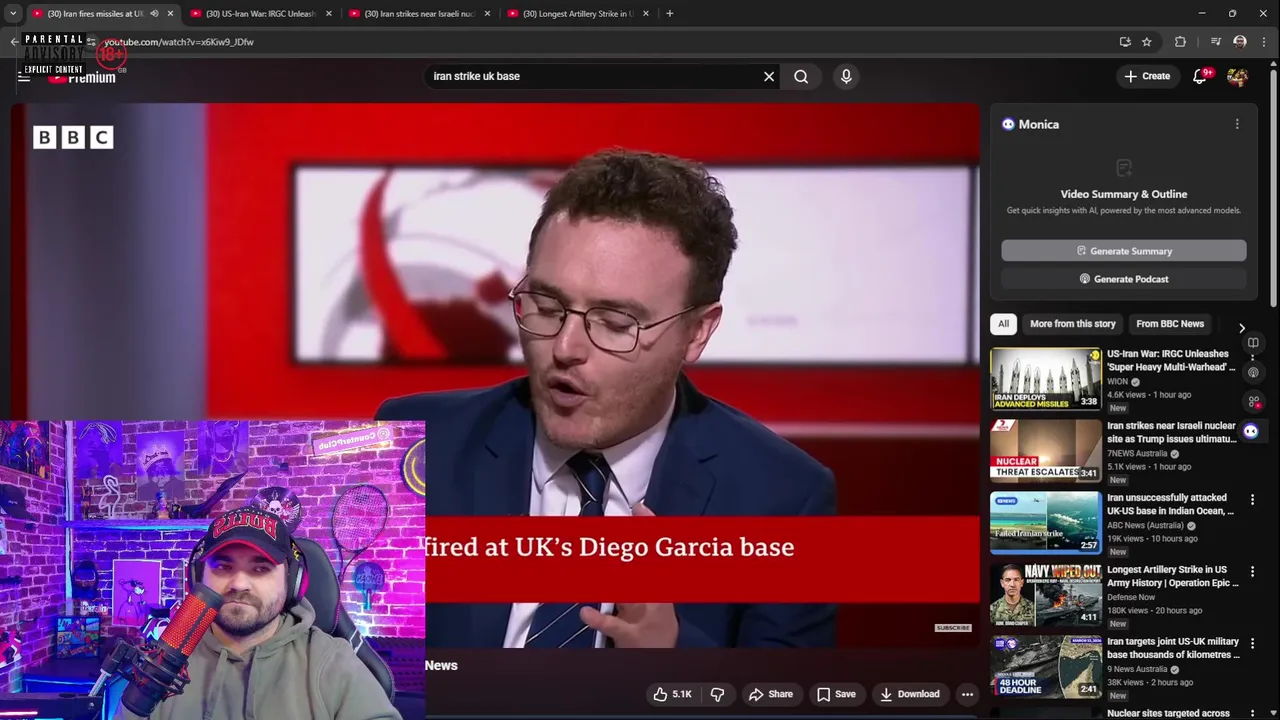Close the Iran fires missiles tab
Screen dimensions: 1280x720
[170, 13]
